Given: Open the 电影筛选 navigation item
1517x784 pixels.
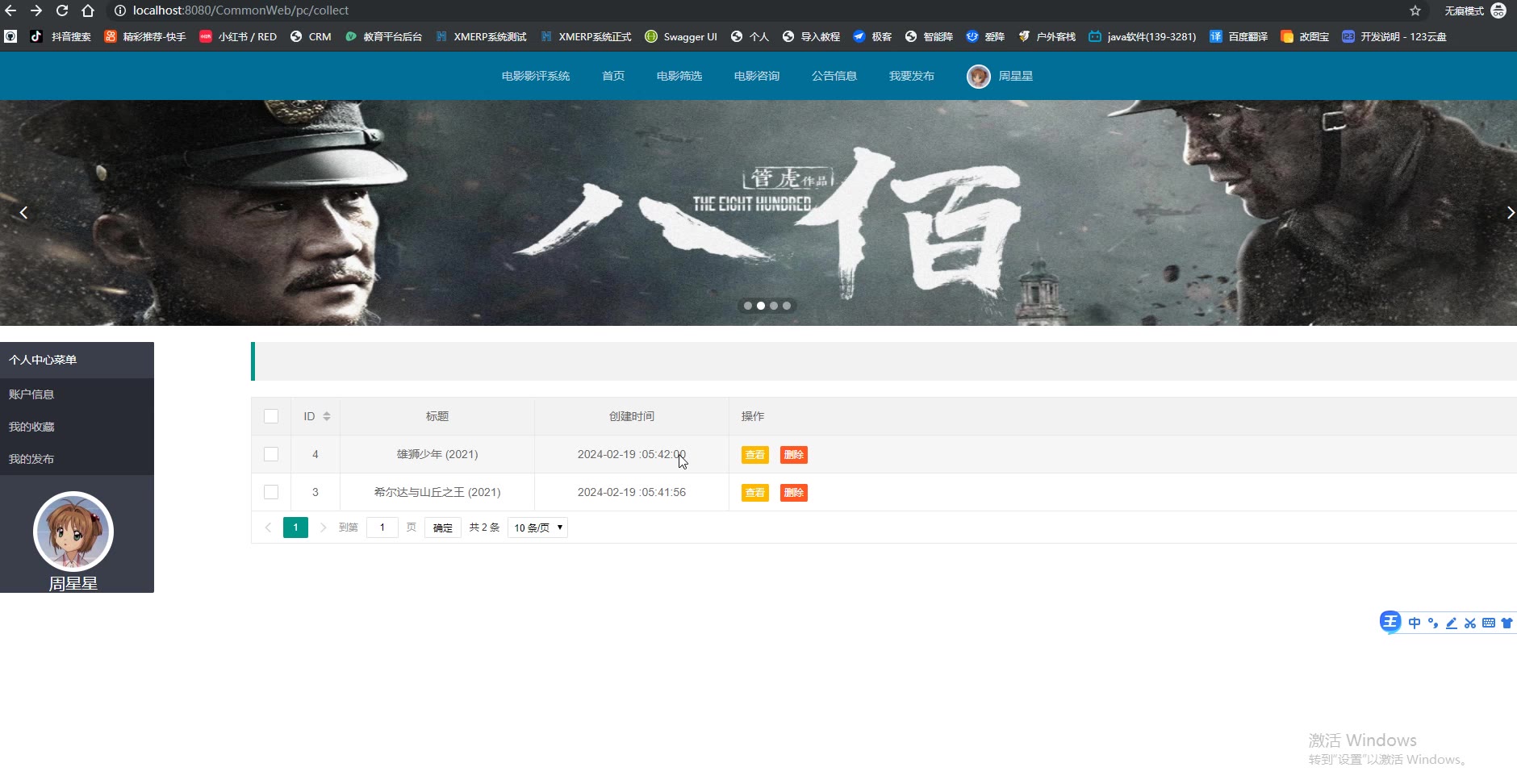Looking at the screenshot, I should pos(679,76).
